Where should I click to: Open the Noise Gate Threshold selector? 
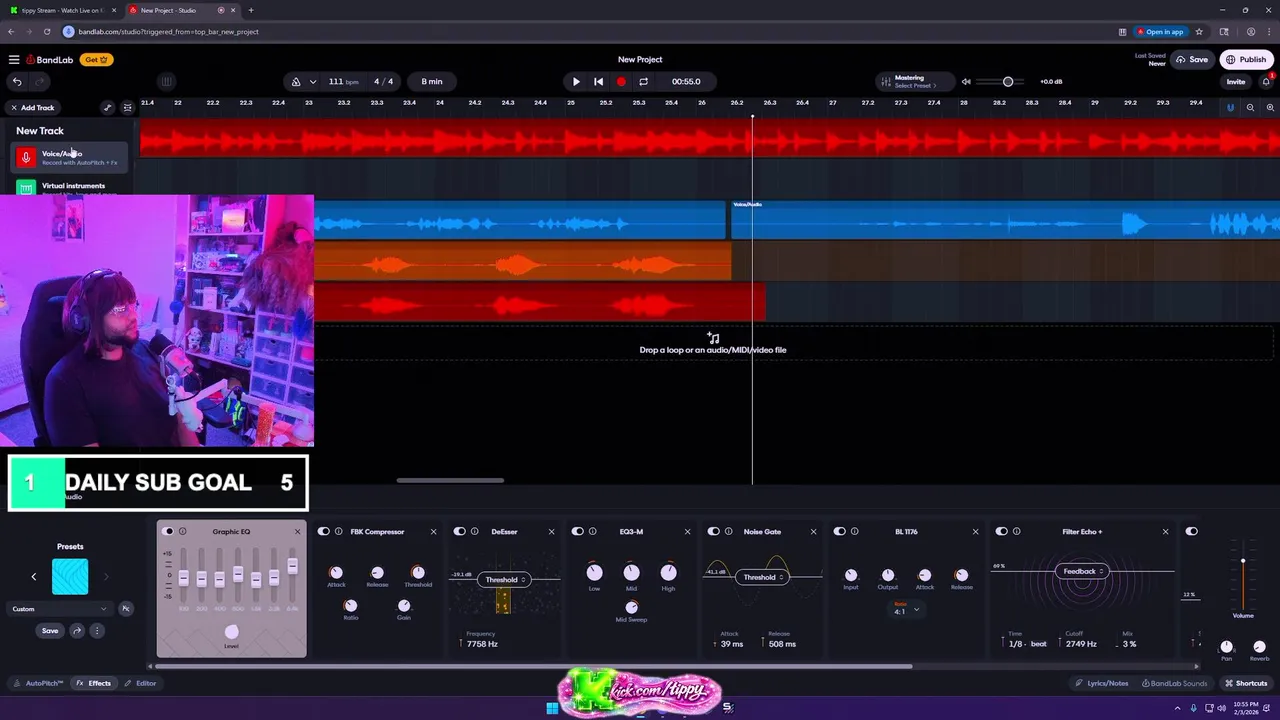click(x=763, y=577)
